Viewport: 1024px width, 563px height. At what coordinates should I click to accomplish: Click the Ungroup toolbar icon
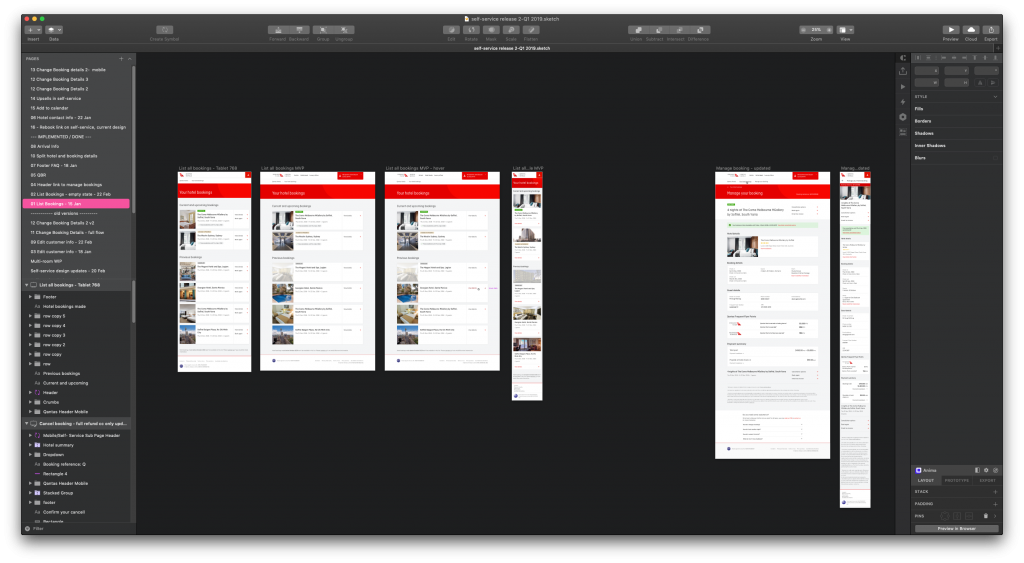pyautogui.click(x=344, y=30)
